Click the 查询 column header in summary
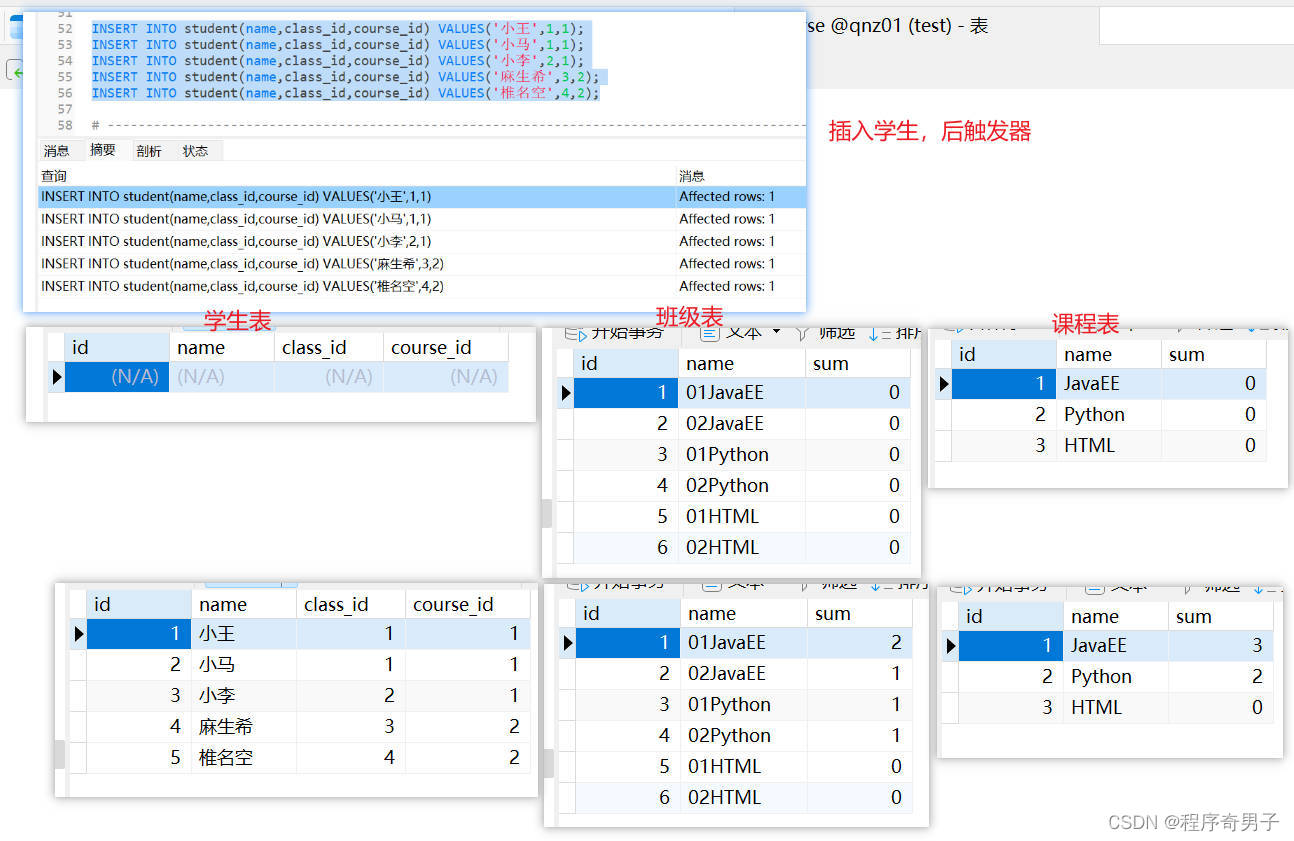The image size is (1294, 841). pyautogui.click(x=54, y=176)
